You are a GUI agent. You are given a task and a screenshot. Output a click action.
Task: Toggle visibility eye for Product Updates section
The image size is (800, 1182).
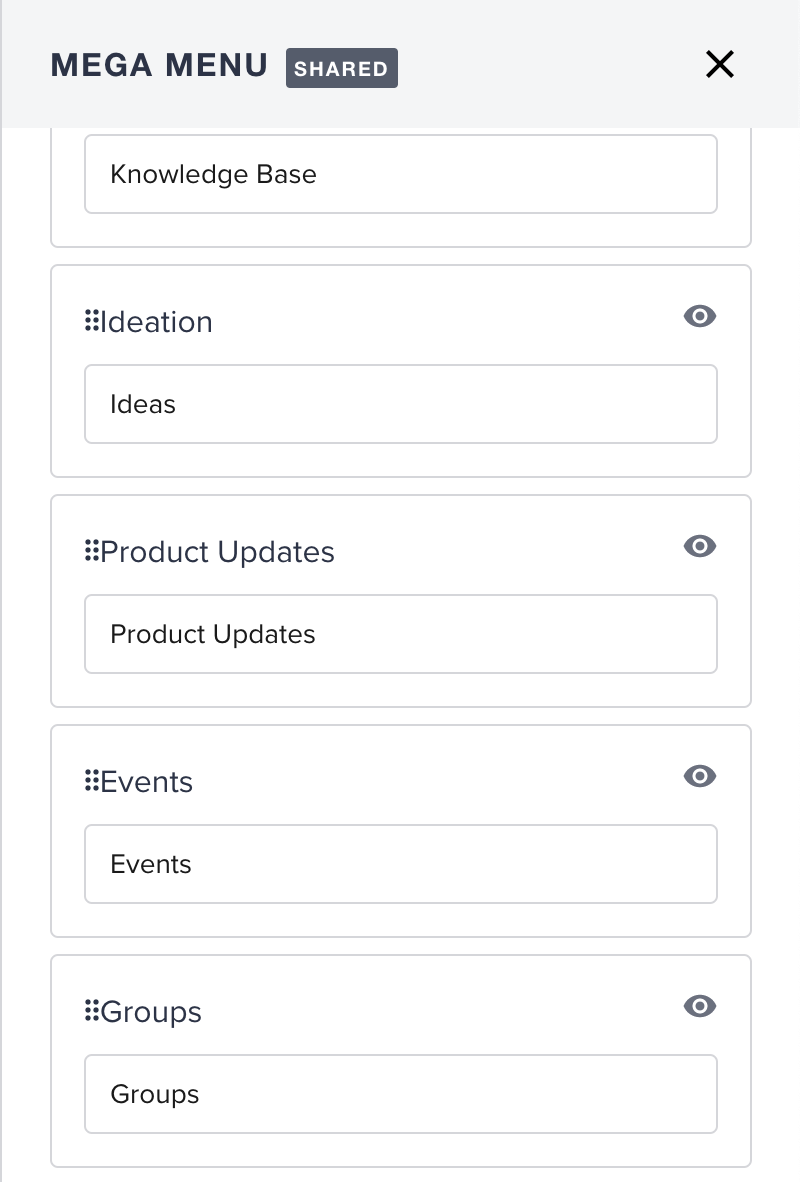[x=700, y=546]
